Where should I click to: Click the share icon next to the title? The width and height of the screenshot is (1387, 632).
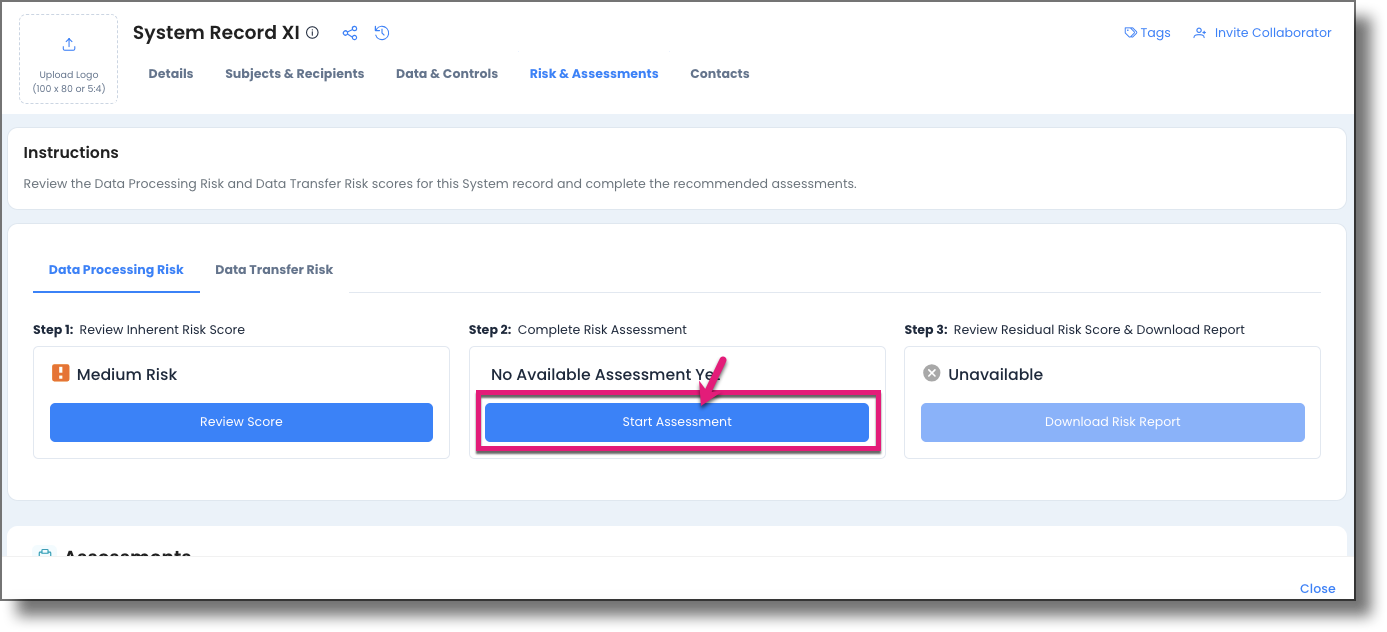pos(350,33)
